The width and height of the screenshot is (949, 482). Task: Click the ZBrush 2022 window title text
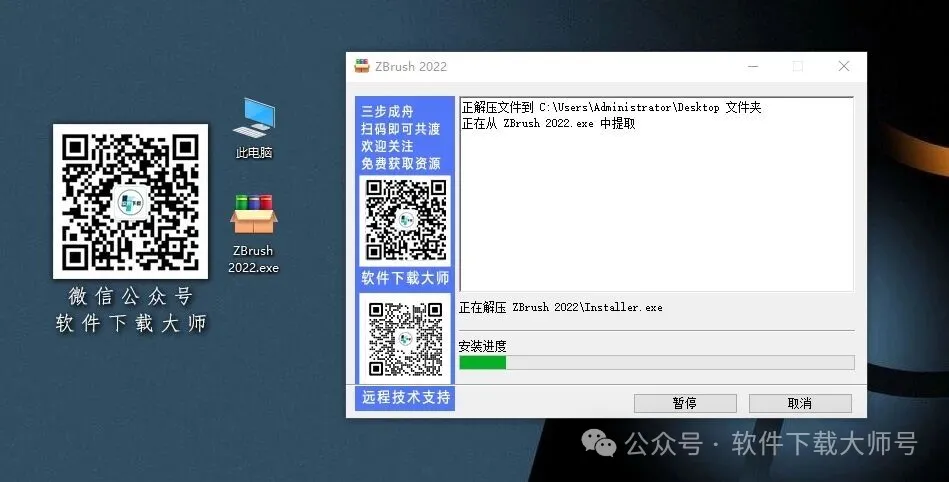[x=411, y=67]
